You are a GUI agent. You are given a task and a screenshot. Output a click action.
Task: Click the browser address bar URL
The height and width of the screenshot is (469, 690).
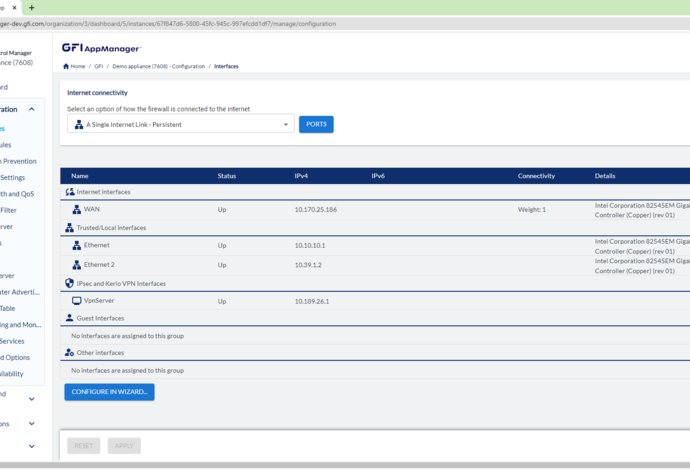(x=168, y=24)
